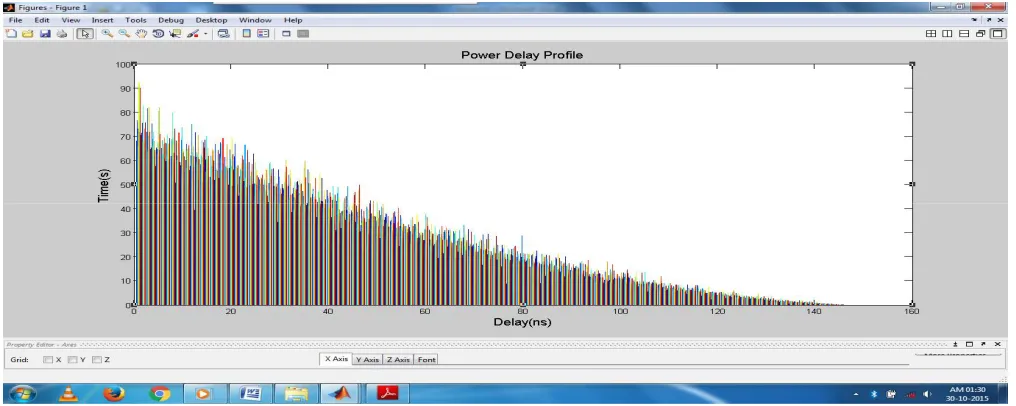Create a new figure with the toolbar icon

(10, 34)
